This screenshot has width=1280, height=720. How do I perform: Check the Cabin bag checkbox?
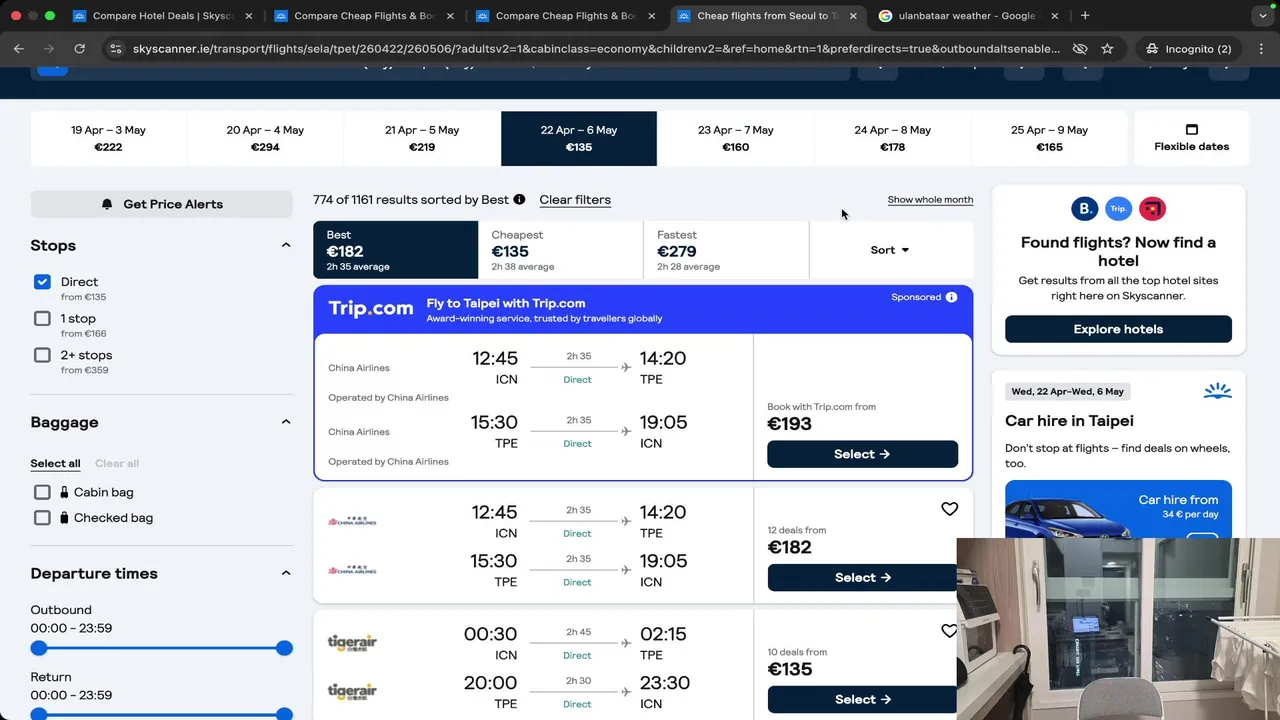42,492
